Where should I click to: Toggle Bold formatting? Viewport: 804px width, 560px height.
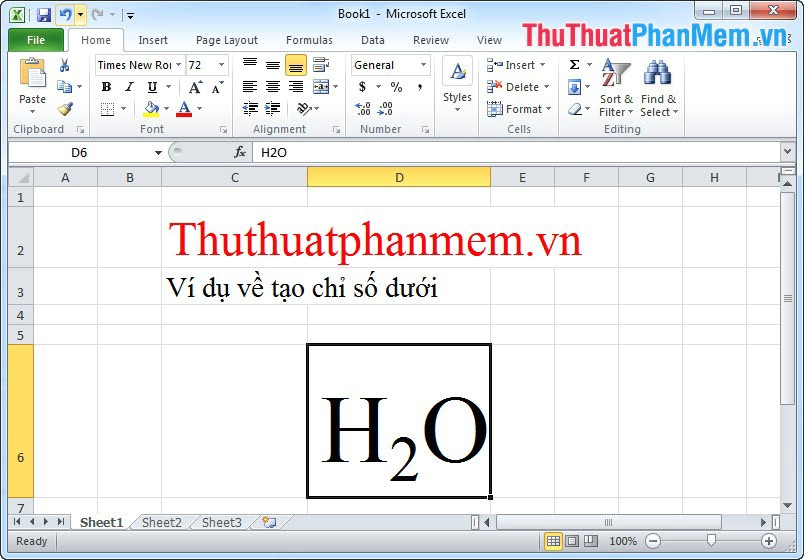tap(106, 87)
